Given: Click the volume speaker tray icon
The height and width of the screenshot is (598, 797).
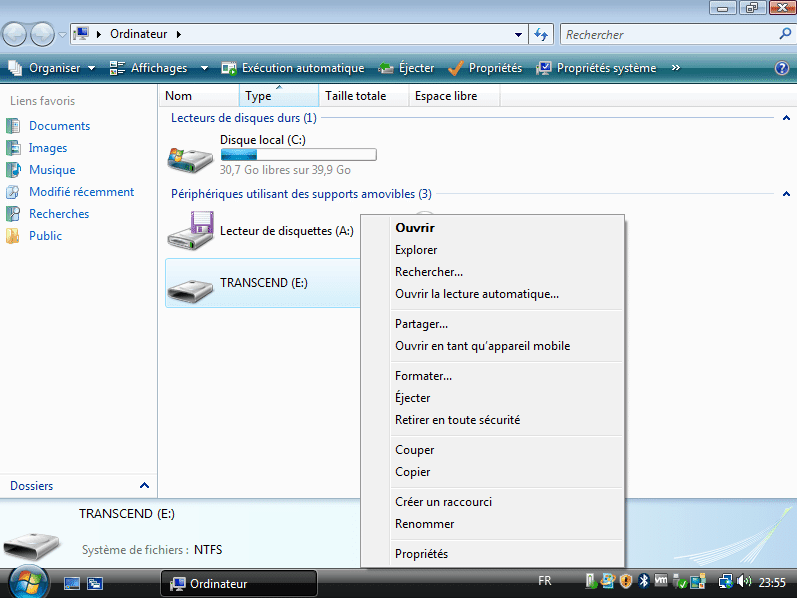Looking at the screenshot, I should (x=744, y=581).
